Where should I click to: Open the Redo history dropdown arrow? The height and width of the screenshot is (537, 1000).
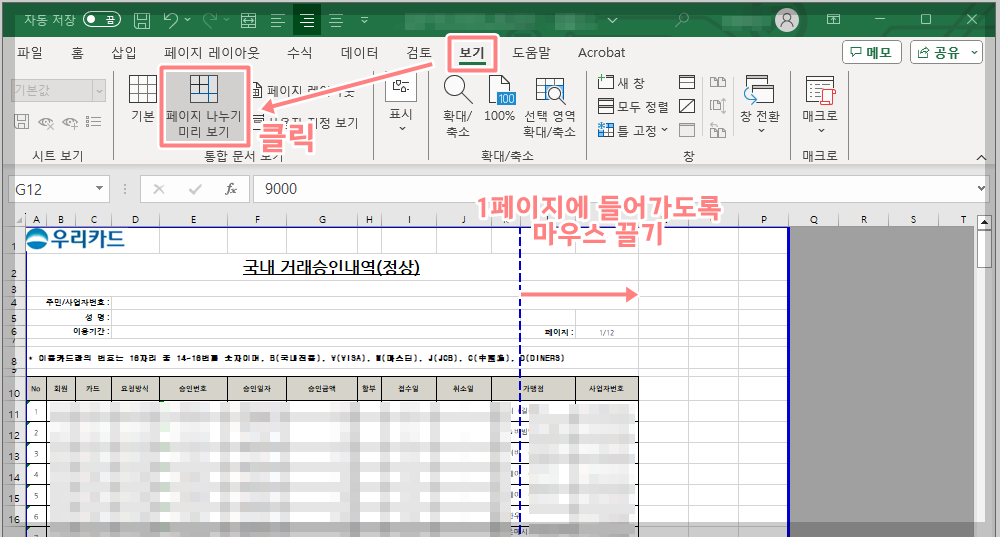pyautogui.click(x=226, y=20)
